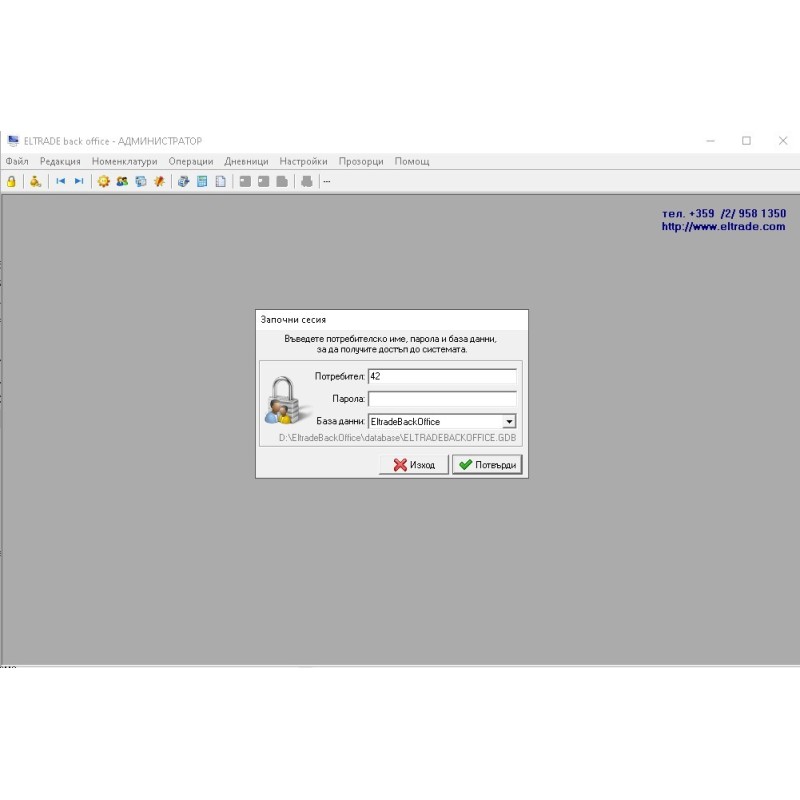Confirm login with the Потвърди button
Screen dimensions: 800x800
pyautogui.click(x=487, y=465)
